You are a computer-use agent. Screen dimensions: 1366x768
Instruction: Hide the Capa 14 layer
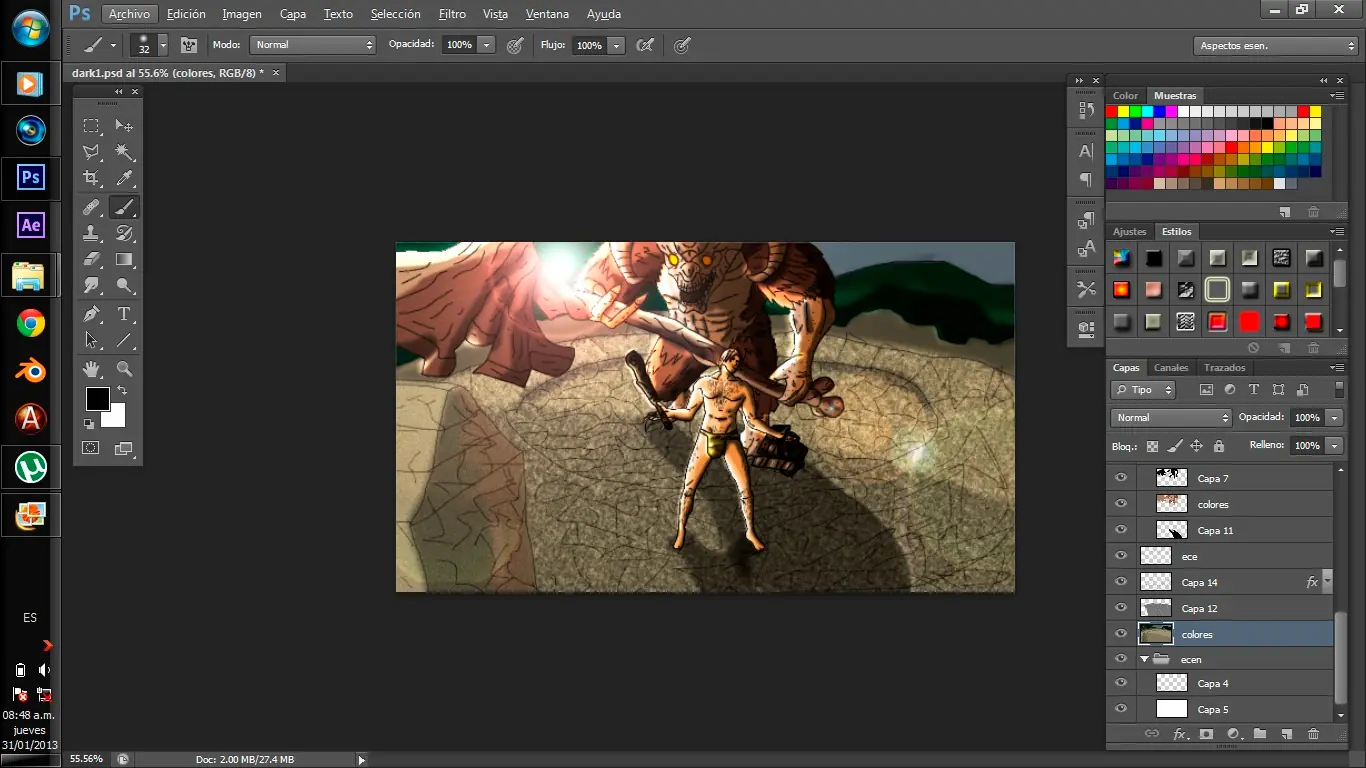(1121, 582)
